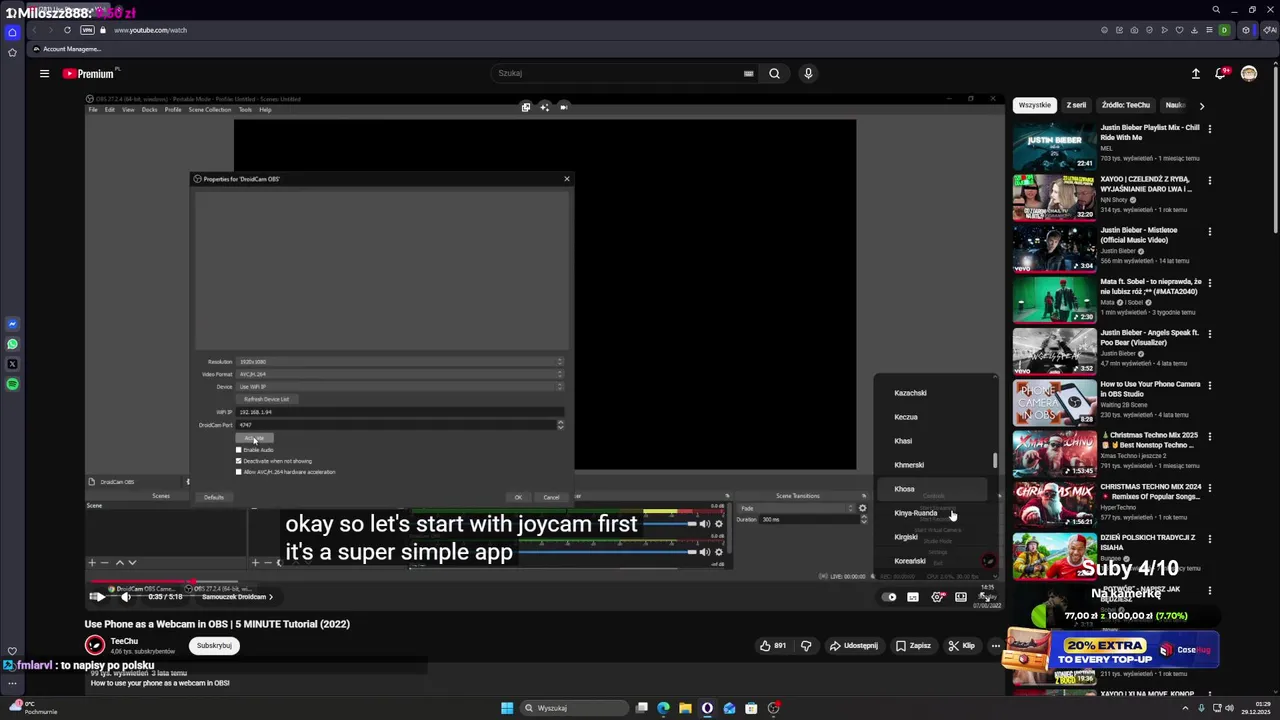Image resolution: width=1280 pixels, height=720 pixels.
Task: Select Z serii filter chip
Action: (x=1076, y=105)
